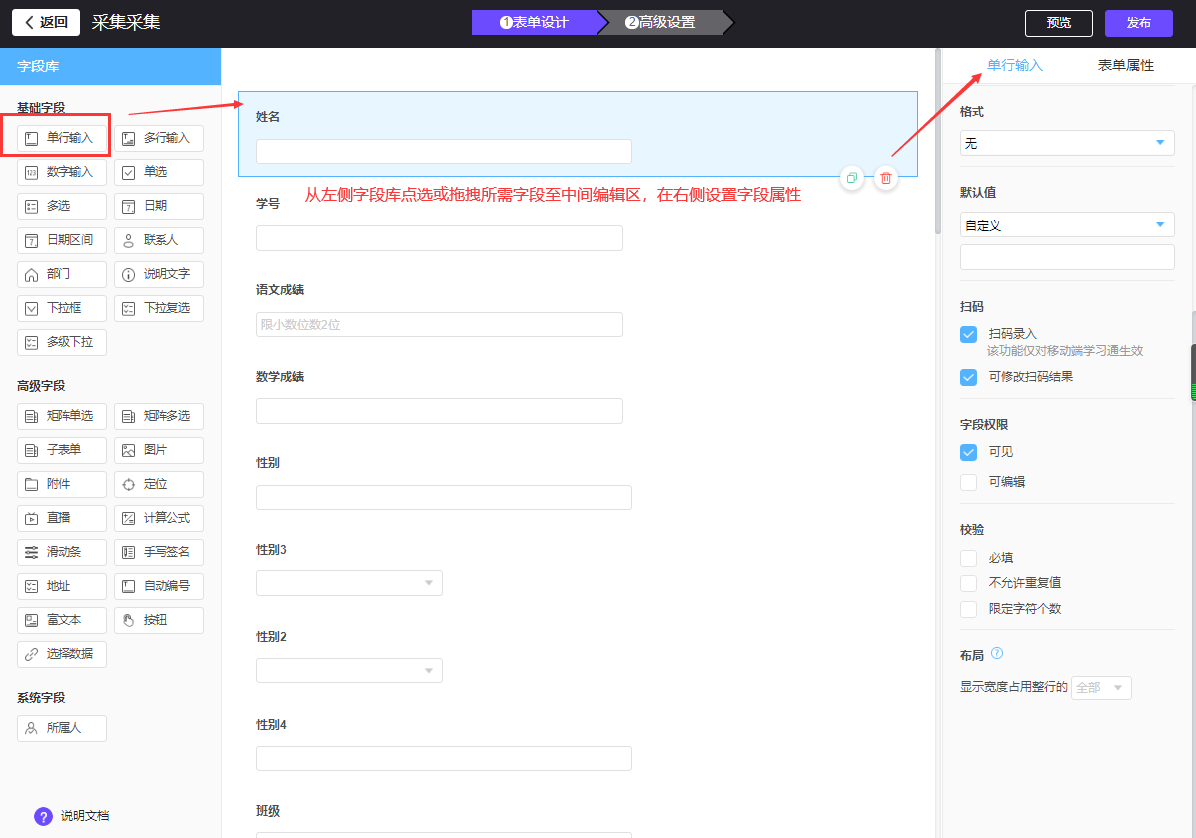This screenshot has width=1196, height=838.
Task: Click the 语文成绩 input field
Action: pyautogui.click(x=439, y=325)
